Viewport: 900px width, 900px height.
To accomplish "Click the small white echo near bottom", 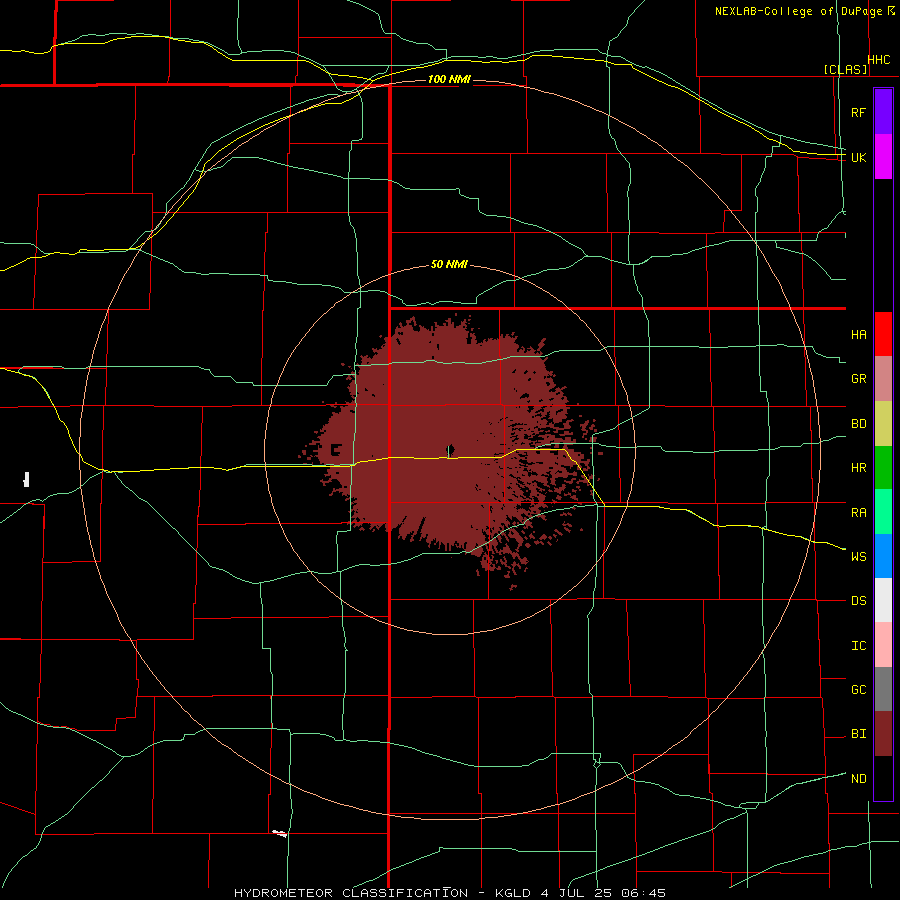I will (279, 833).
